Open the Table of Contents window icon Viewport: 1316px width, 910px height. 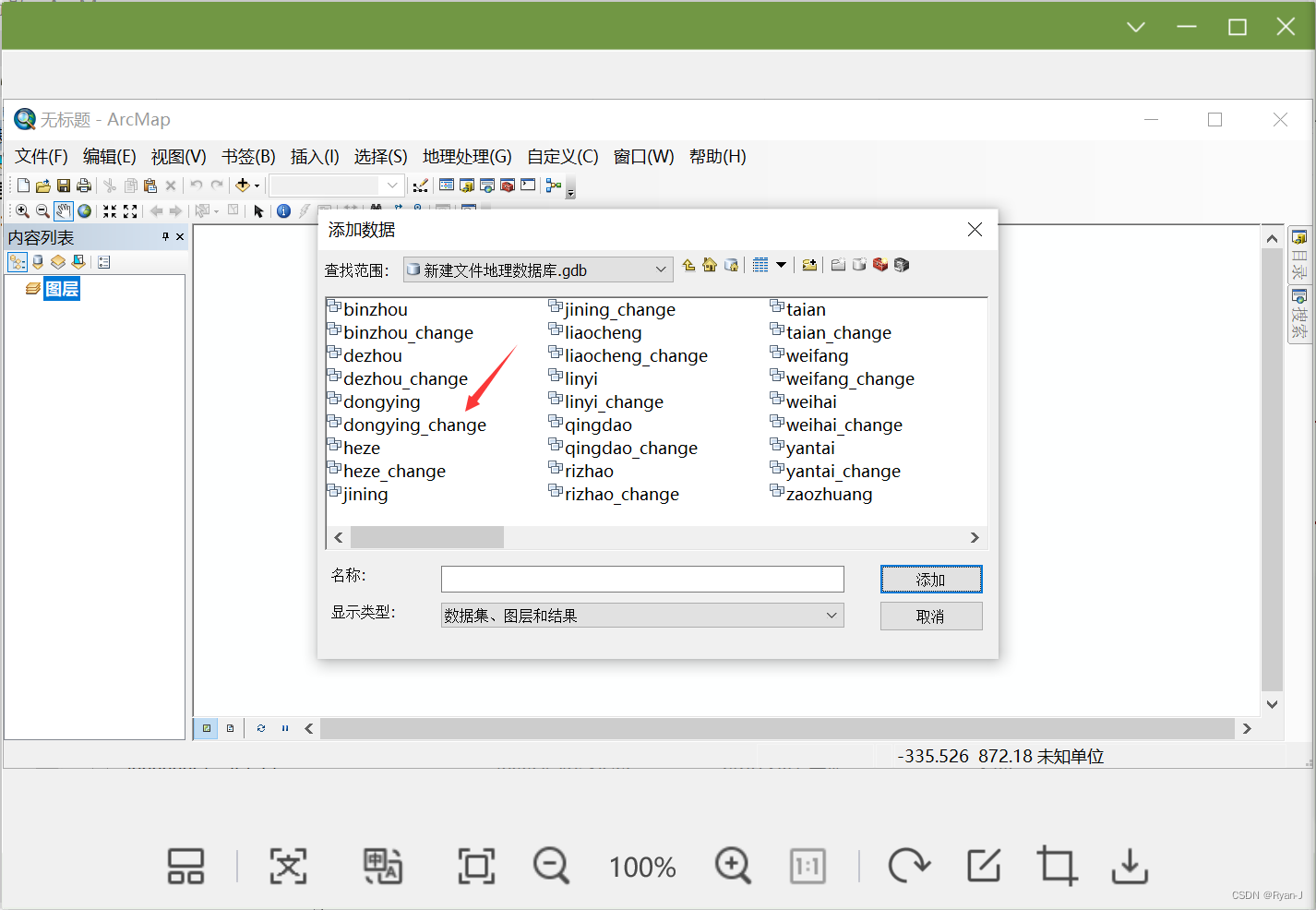pyautogui.click(x=447, y=186)
